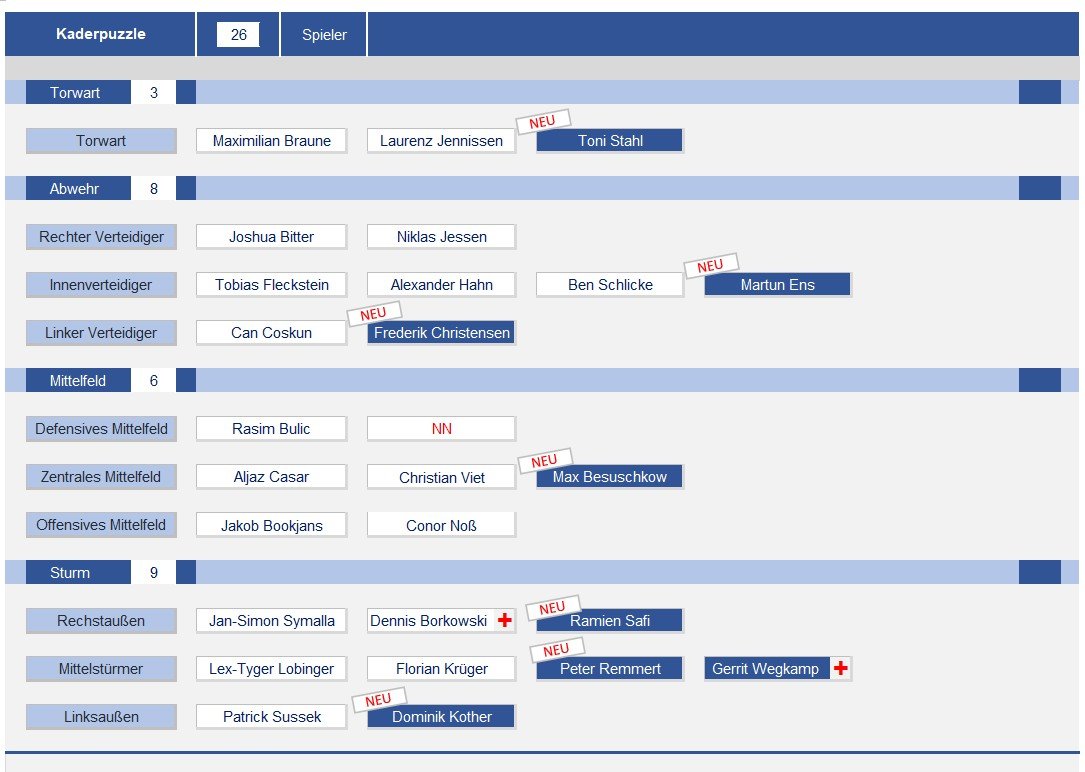1085x772 pixels.
Task: Click the NEU badge above Dominik Kother
Action: (x=379, y=699)
